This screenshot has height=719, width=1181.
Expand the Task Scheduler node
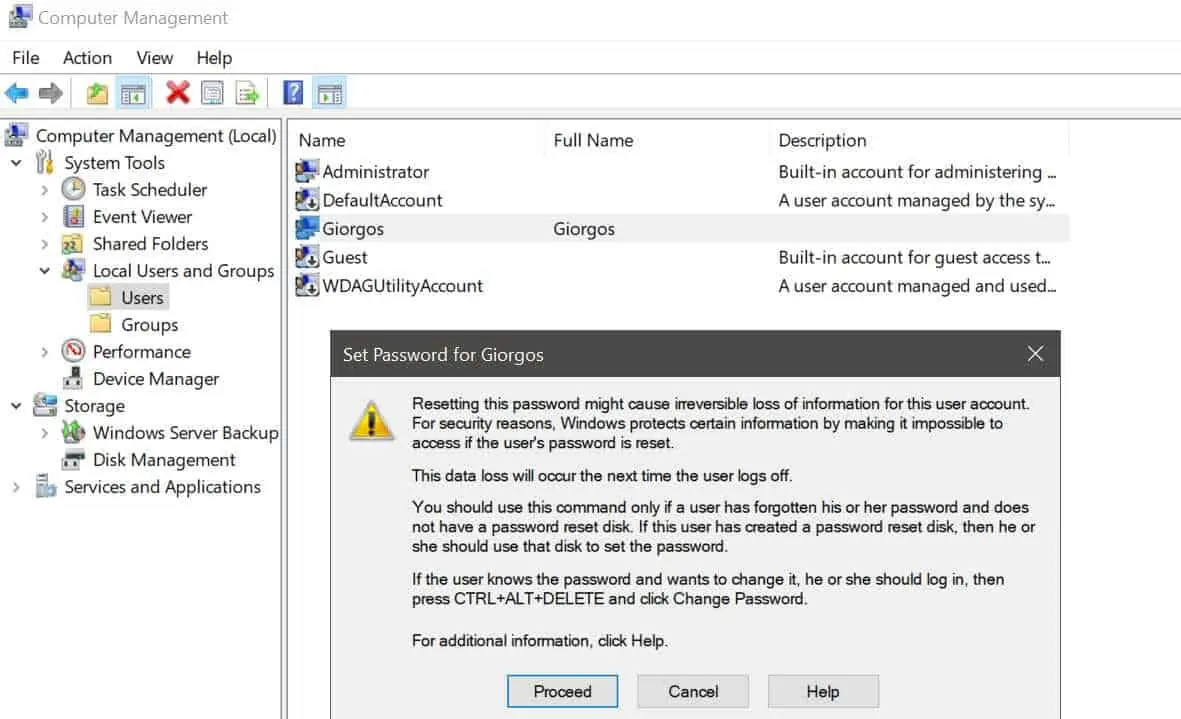tap(44, 190)
